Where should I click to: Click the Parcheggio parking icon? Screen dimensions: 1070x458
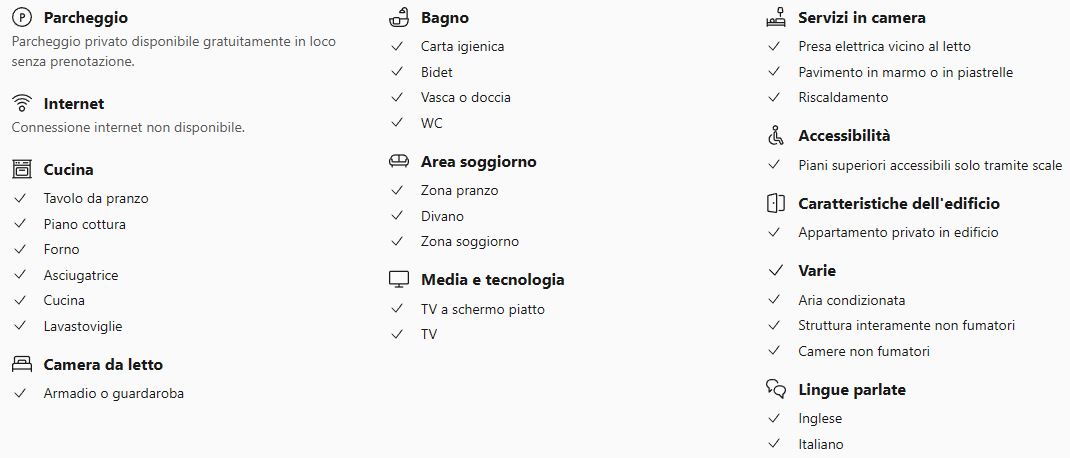click(21, 18)
